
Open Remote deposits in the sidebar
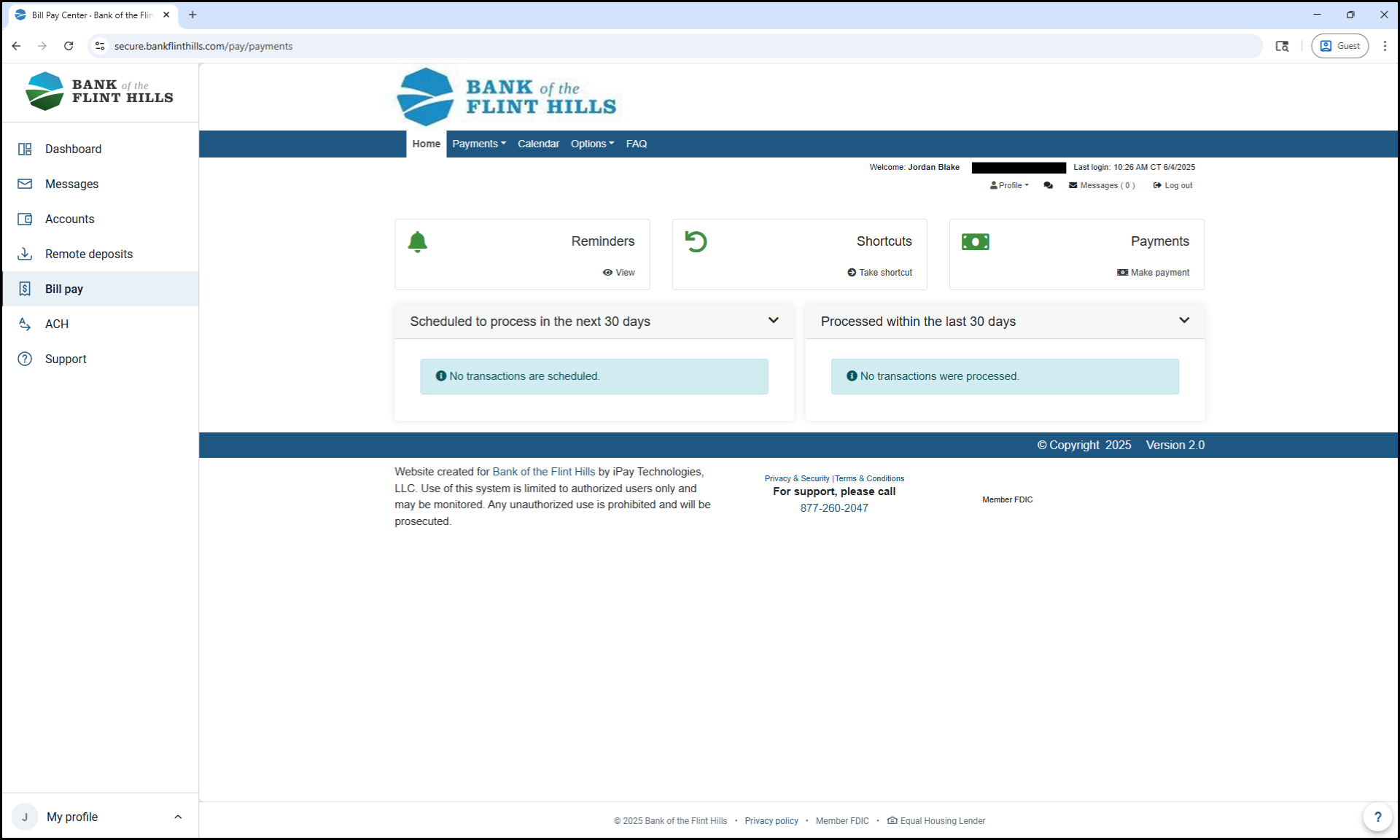89,254
